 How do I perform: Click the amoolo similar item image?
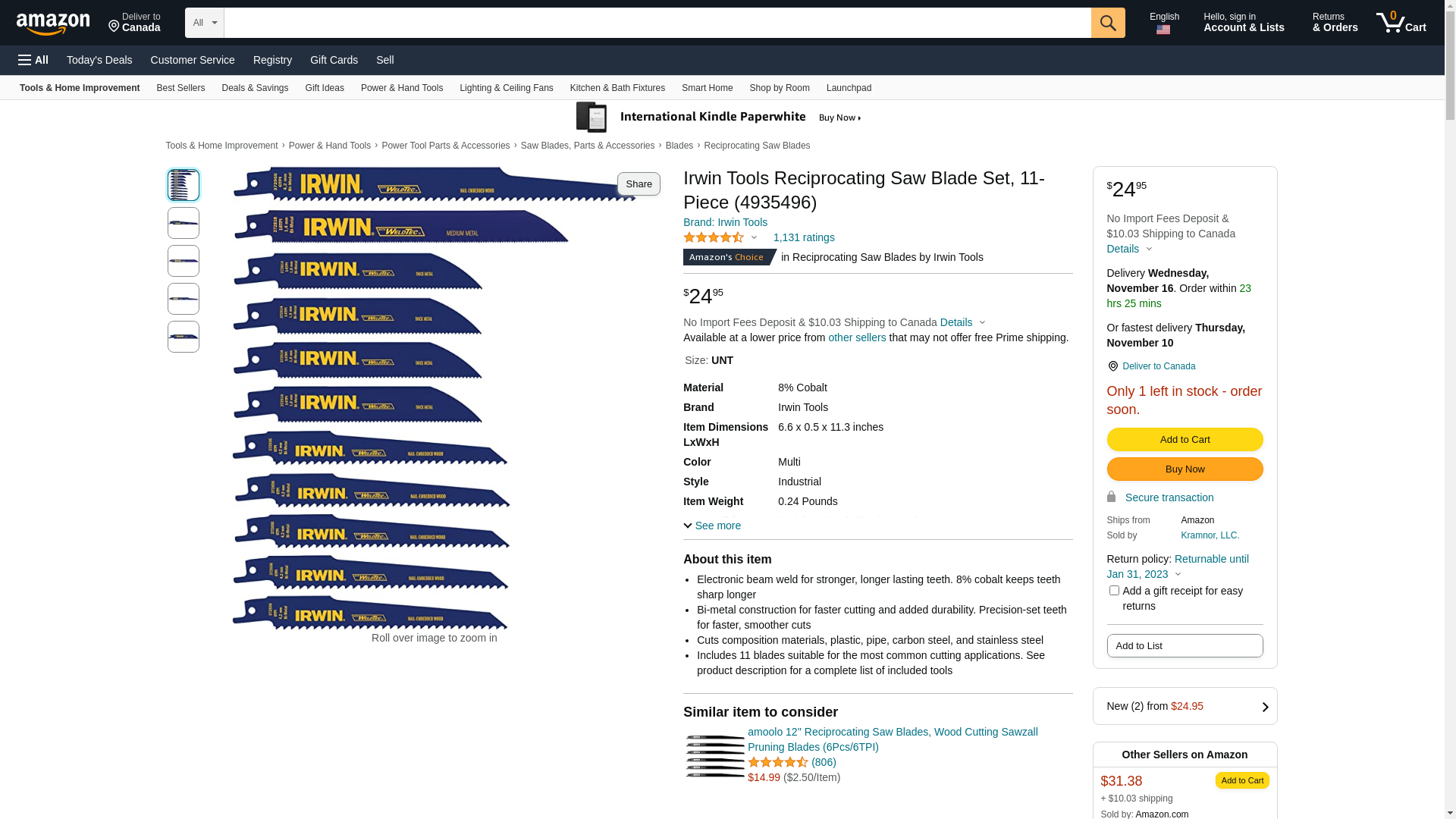(x=714, y=755)
